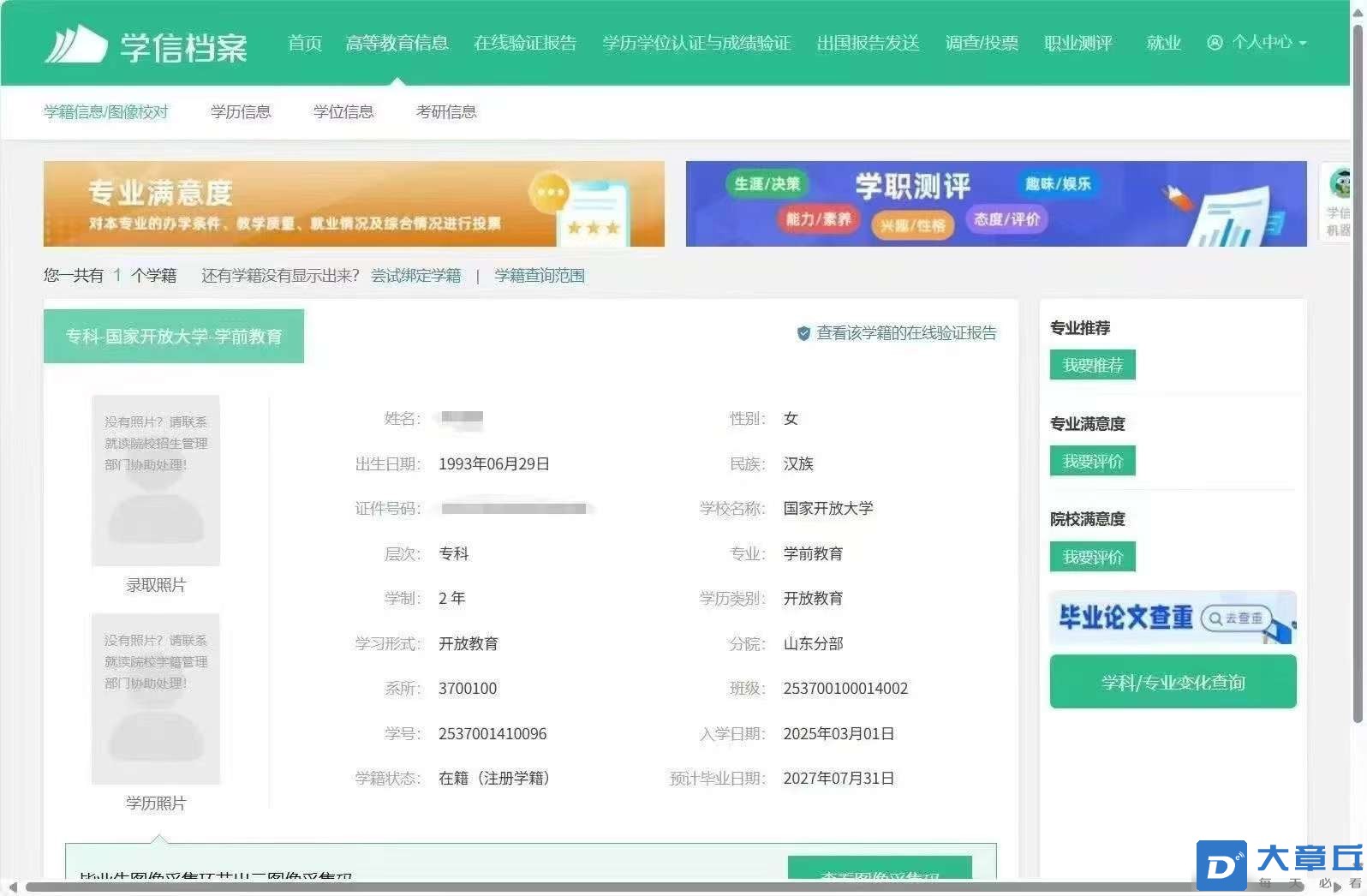Click the 学信档案 logo
The image size is (1367, 896).
146,45
